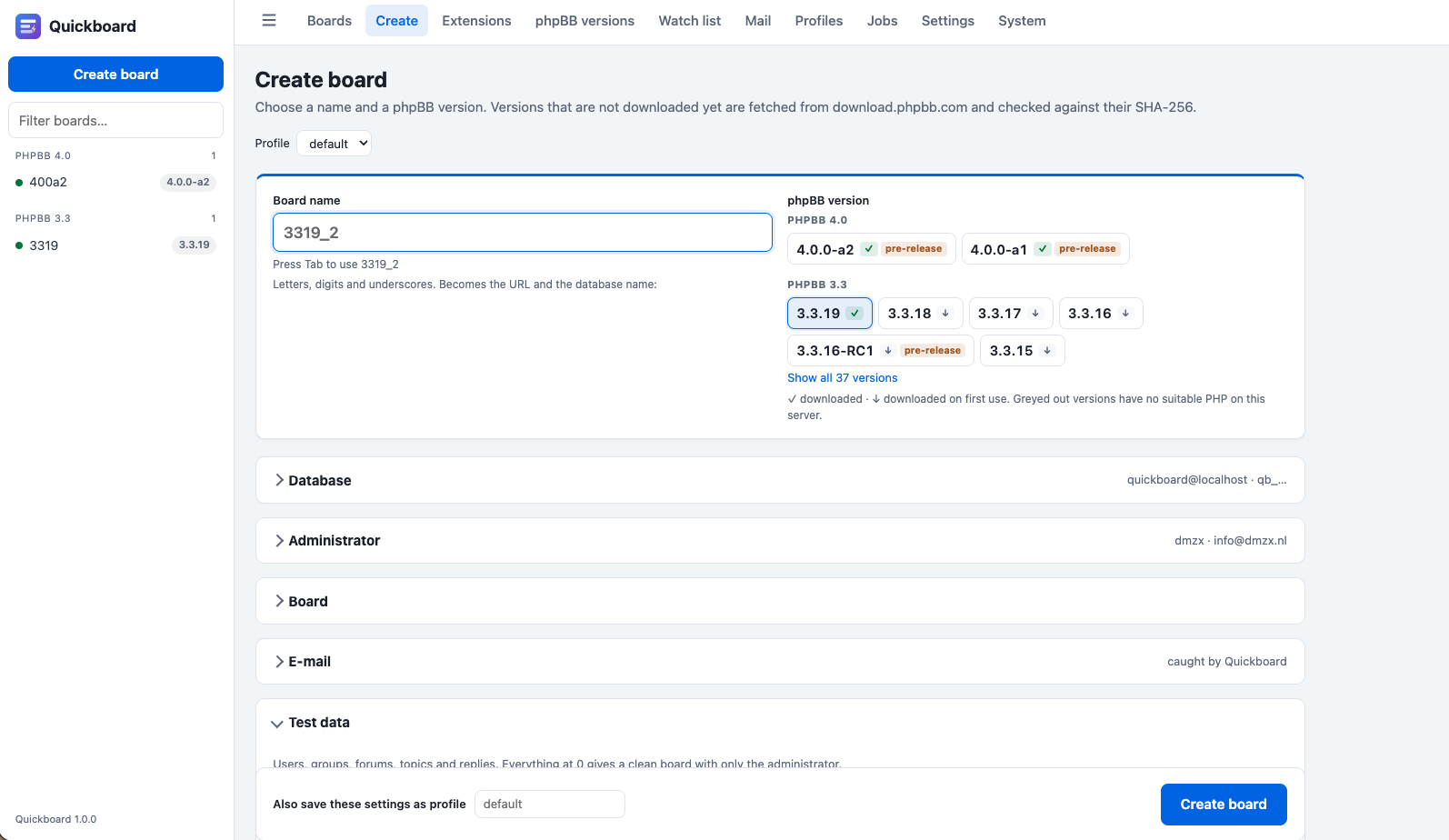Screen dimensions: 1449x840
Task: Click the download arrow on 3.3.18
Action: point(945,314)
